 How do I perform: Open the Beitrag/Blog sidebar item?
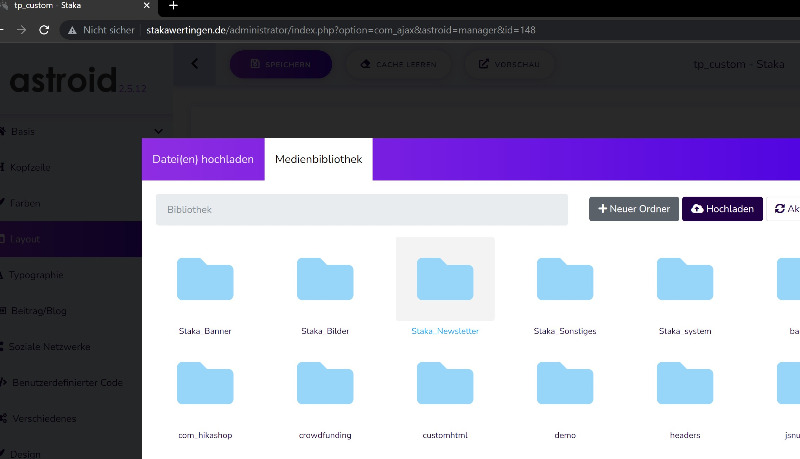click(71, 311)
